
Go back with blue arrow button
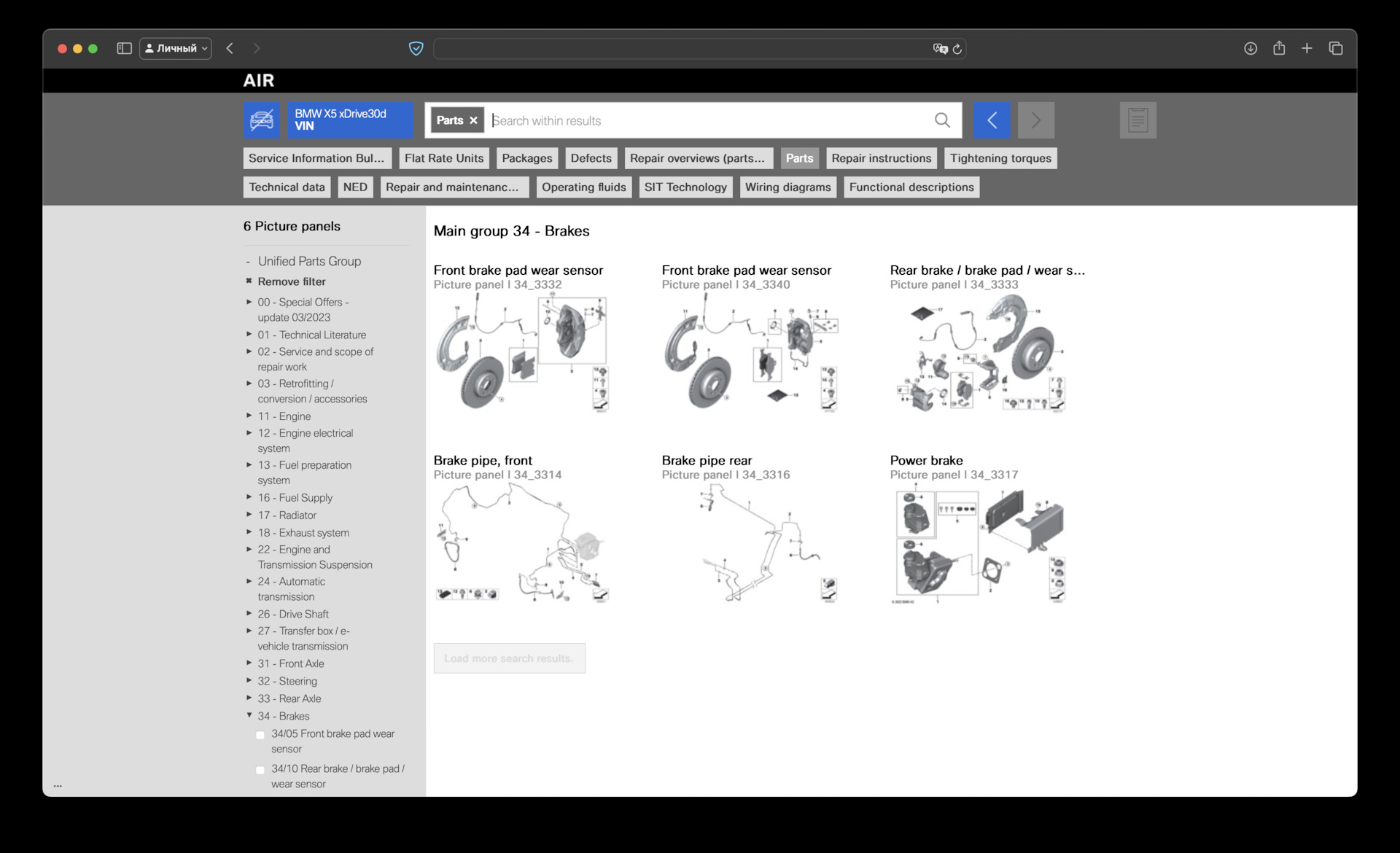tap(992, 120)
